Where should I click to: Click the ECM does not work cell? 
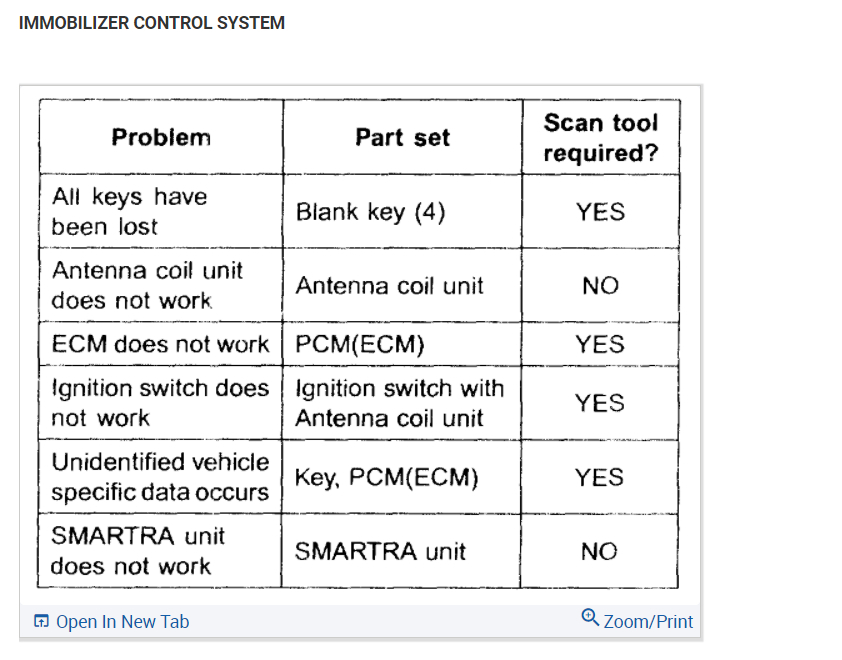(160, 344)
